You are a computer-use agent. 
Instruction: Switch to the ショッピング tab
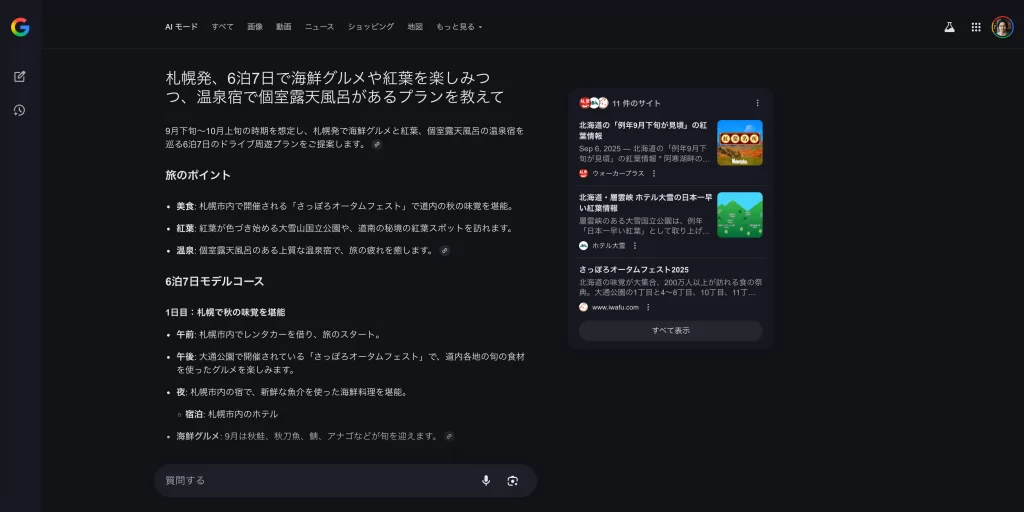pos(371,27)
